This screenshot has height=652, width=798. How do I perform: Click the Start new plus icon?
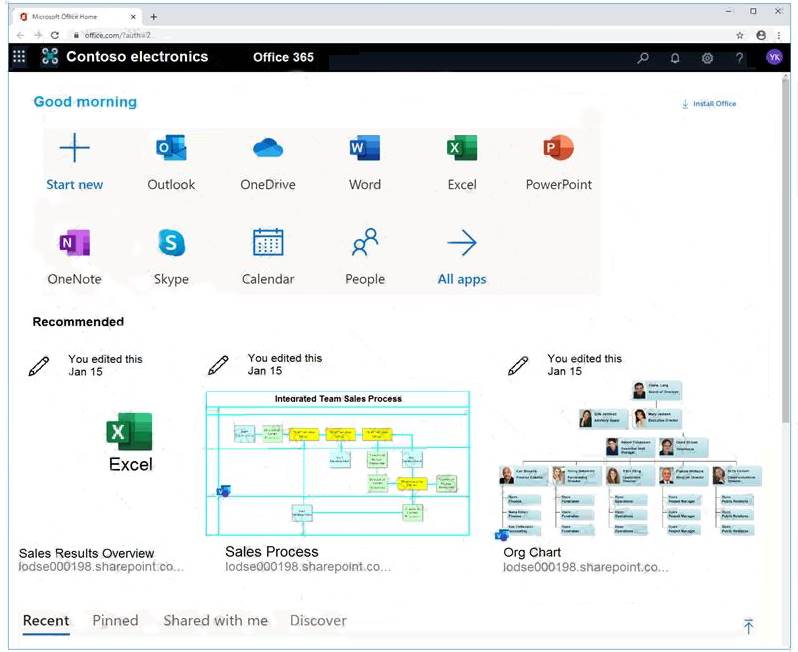(x=75, y=148)
